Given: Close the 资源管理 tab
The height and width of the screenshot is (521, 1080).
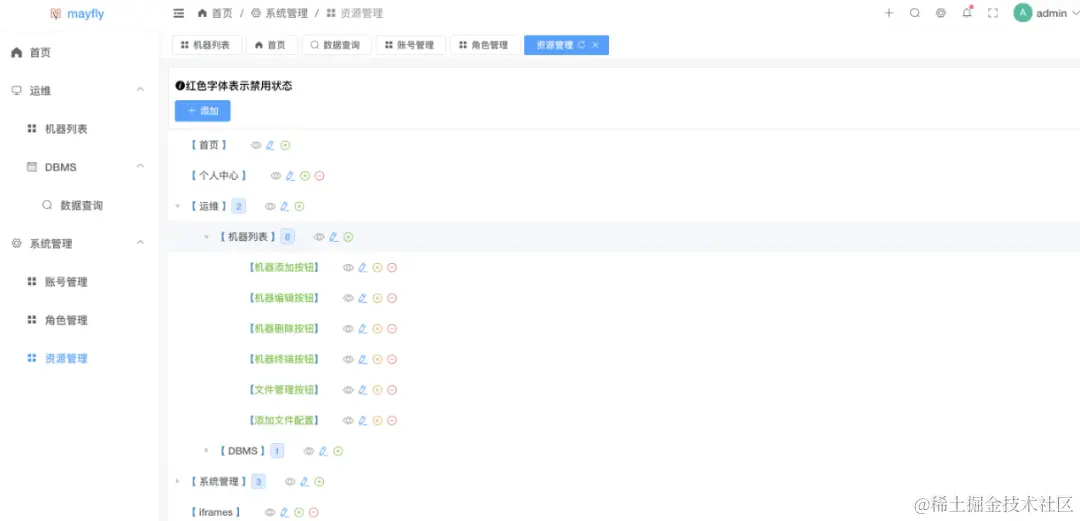Looking at the screenshot, I should [596, 45].
